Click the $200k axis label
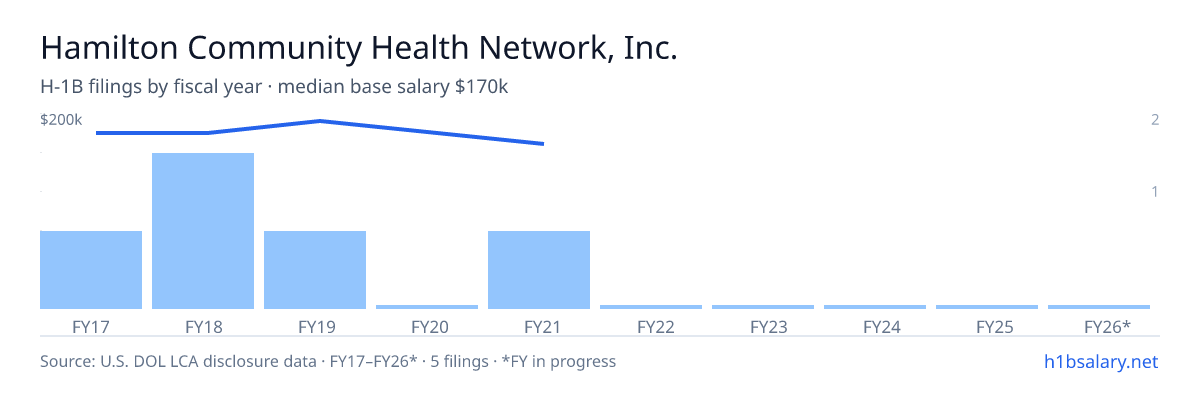 pyautogui.click(x=61, y=120)
